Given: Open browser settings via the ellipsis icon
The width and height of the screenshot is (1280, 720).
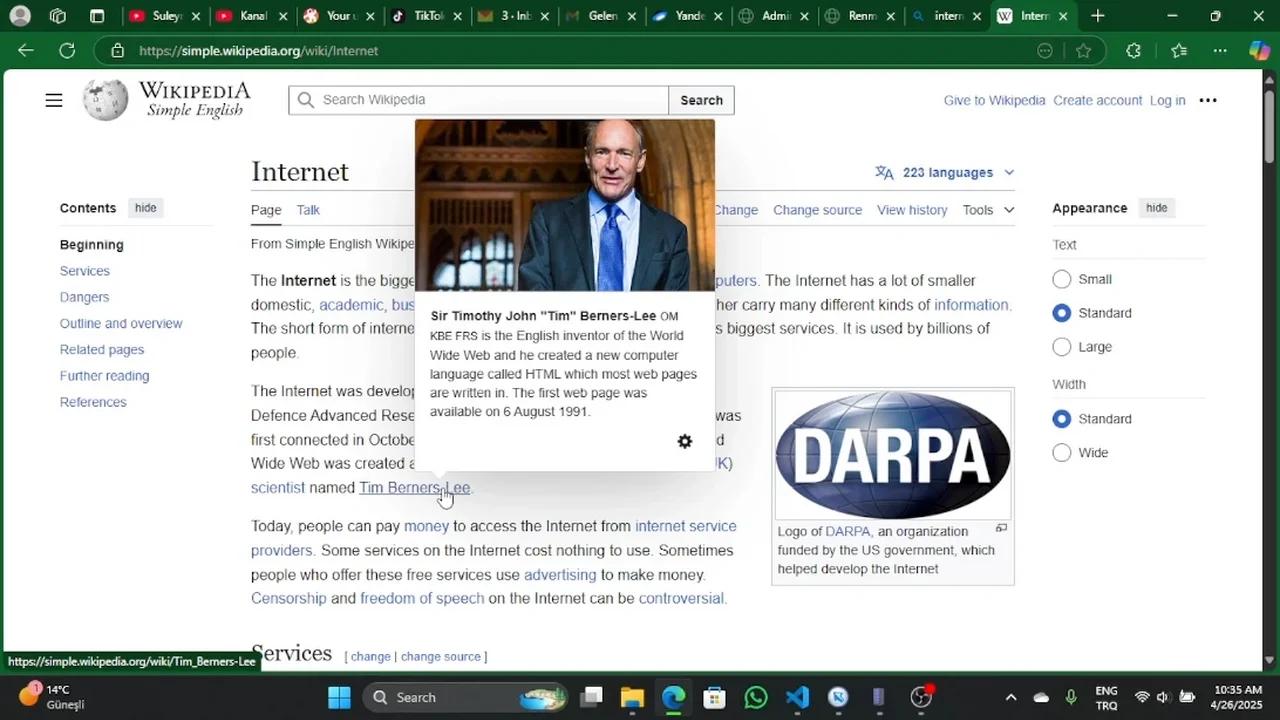Looking at the screenshot, I should pyautogui.click(x=1220, y=51).
